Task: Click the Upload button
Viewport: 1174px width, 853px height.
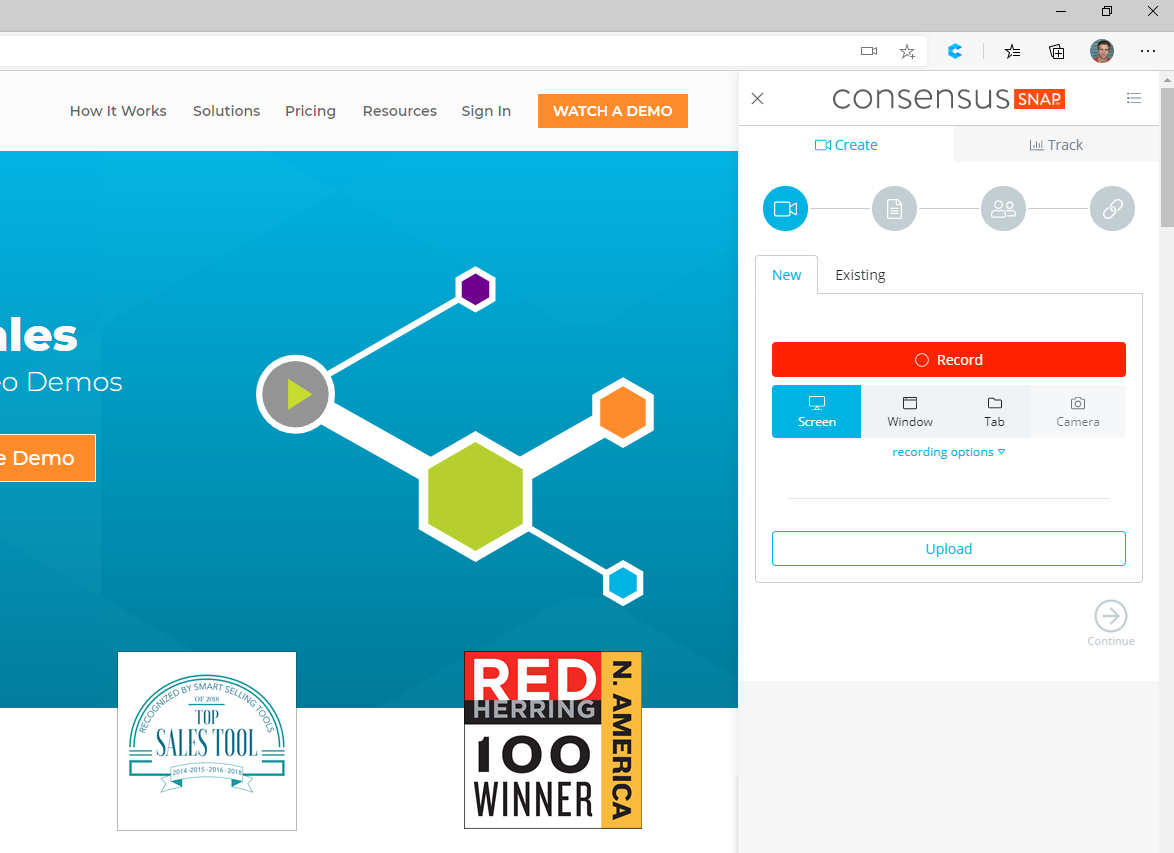Action: click(949, 548)
